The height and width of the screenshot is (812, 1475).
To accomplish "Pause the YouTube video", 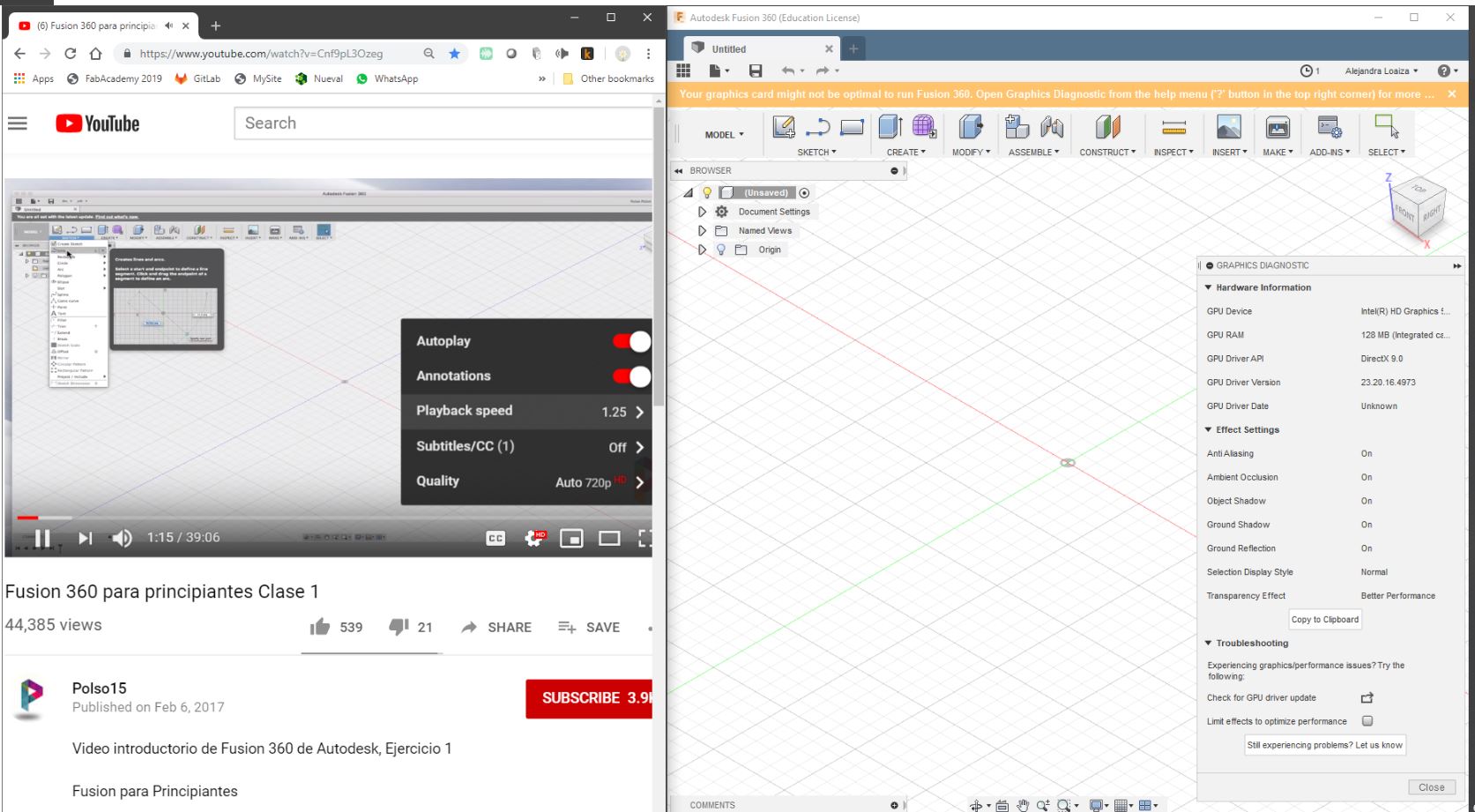I will [41, 538].
